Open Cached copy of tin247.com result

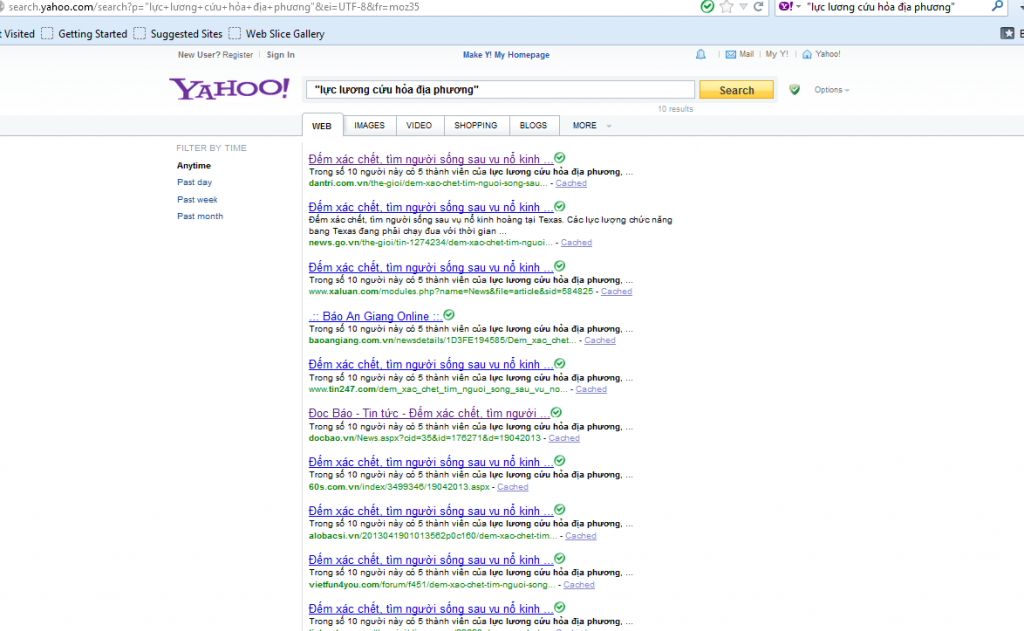pos(591,389)
